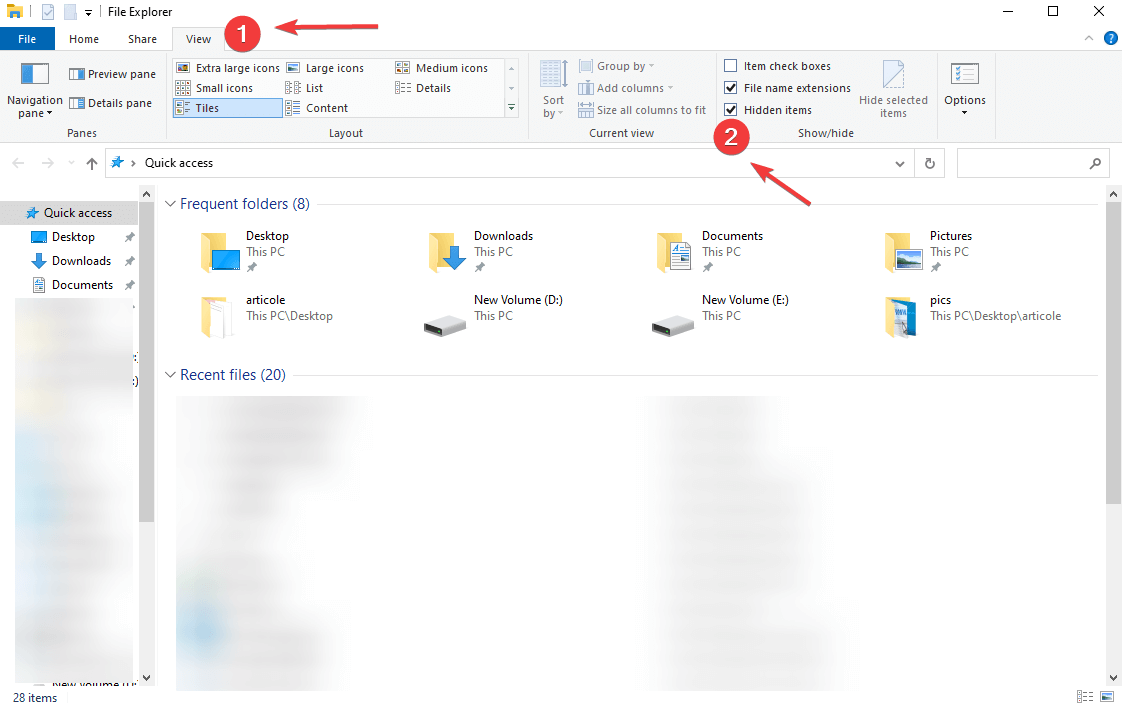Click the New folder icon in title bar
This screenshot has width=1123, height=709.
pyautogui.click(x=69, y=11)
